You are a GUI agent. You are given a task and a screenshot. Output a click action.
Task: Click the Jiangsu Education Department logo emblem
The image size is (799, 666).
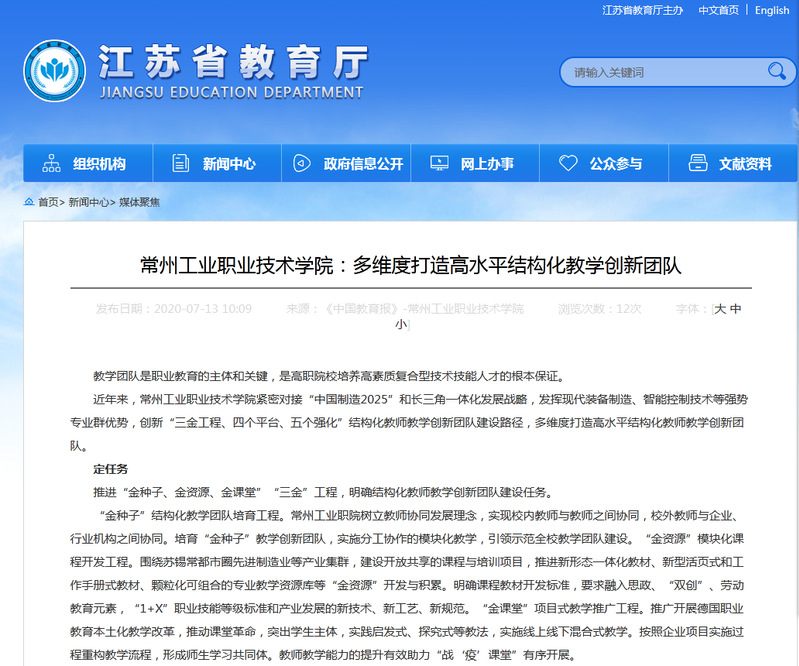point(55,73)
